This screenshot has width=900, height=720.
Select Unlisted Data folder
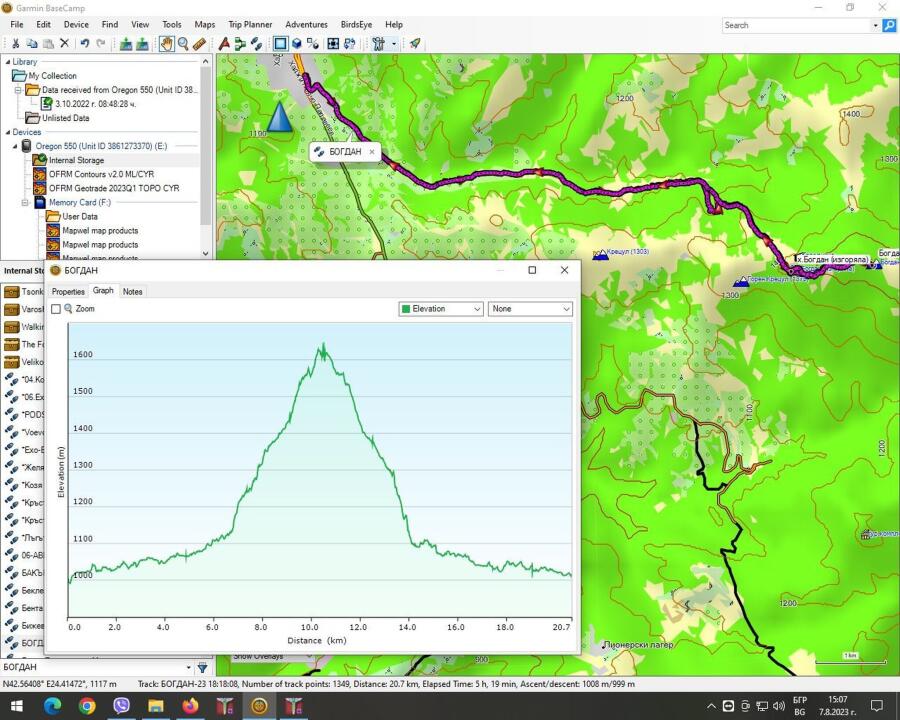pos(65,118)
